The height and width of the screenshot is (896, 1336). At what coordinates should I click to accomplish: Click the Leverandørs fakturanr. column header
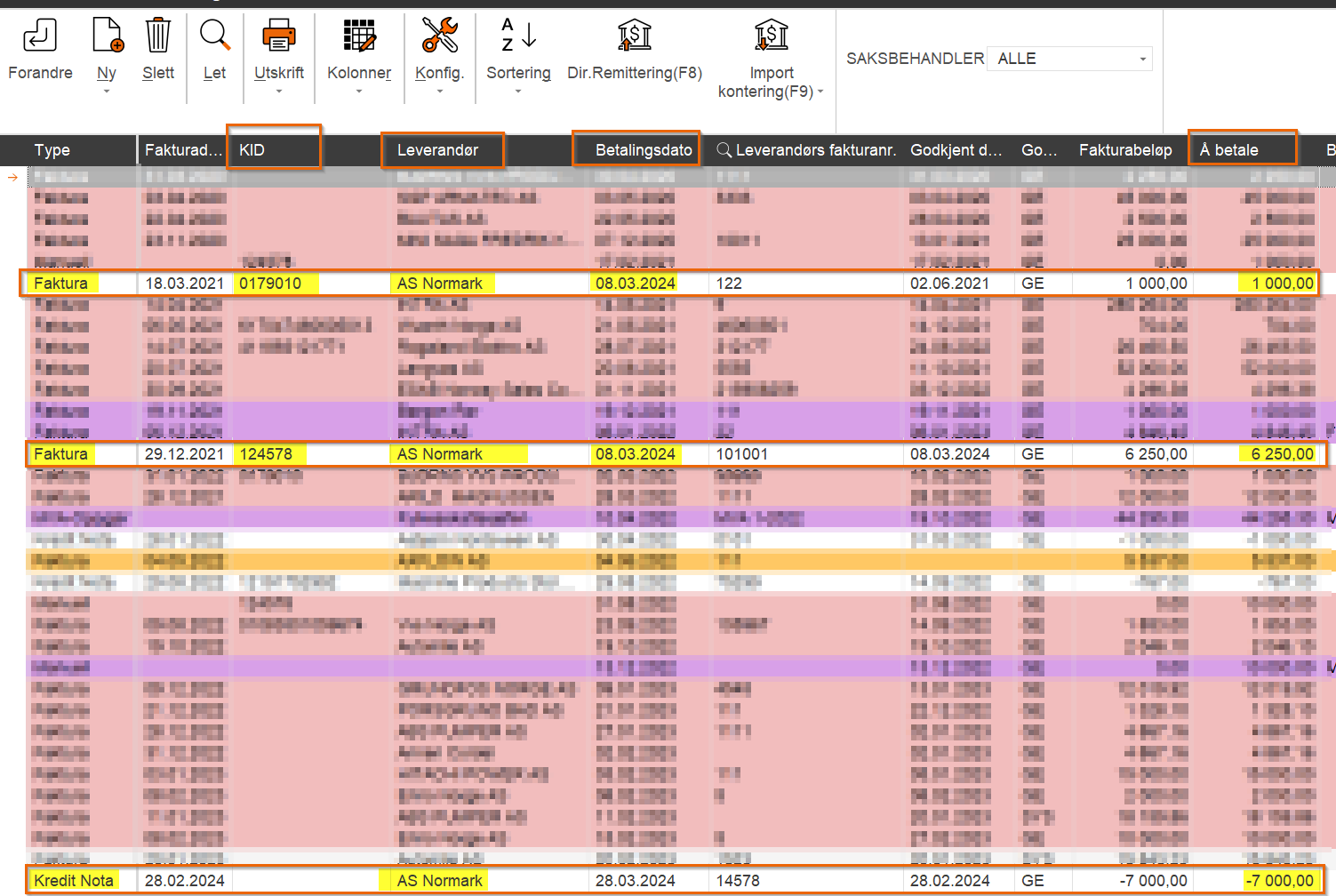click(815, 150)
